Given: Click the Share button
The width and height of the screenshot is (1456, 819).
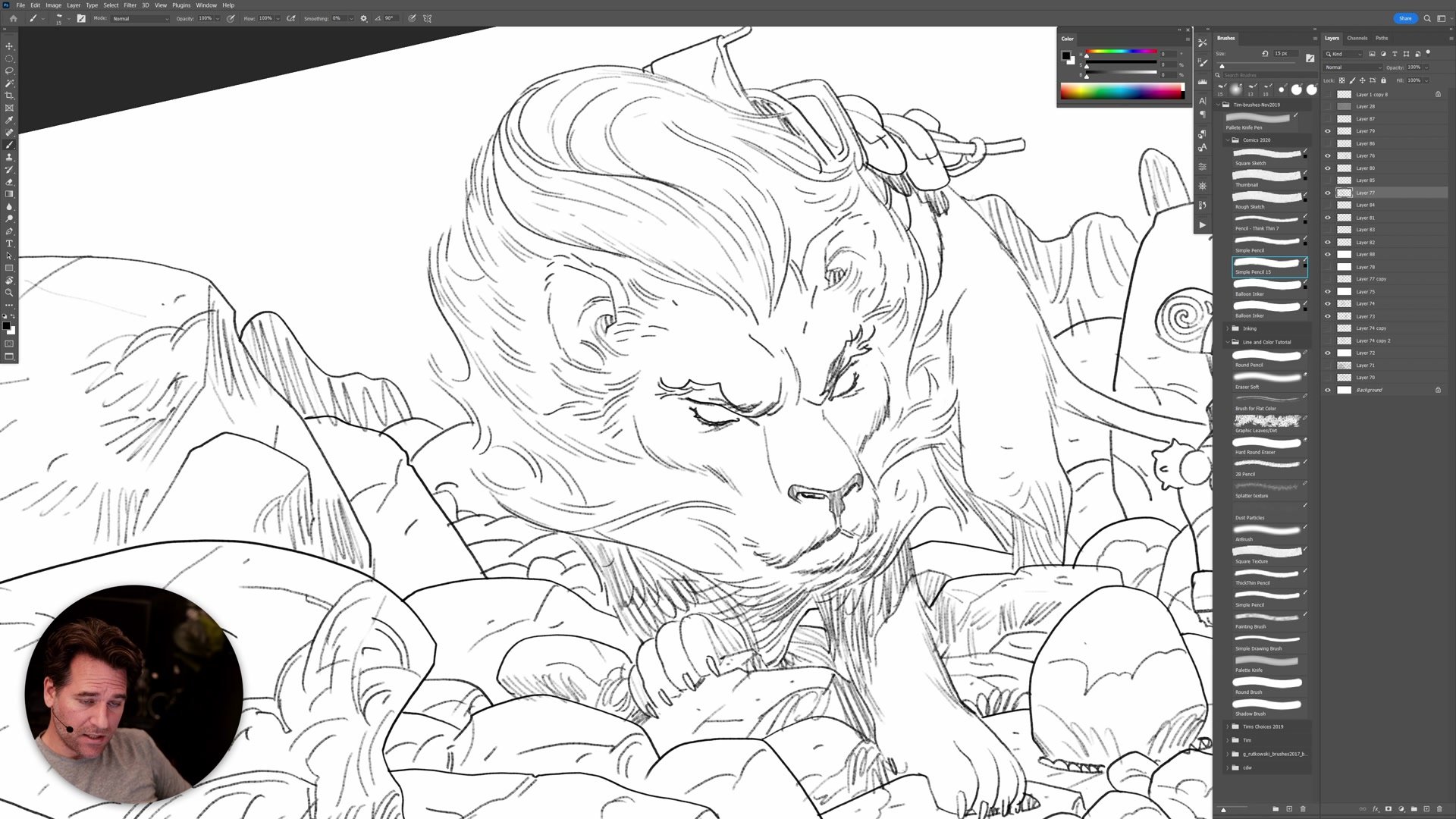Looking at the screenshot, I should coord(1404,18).
